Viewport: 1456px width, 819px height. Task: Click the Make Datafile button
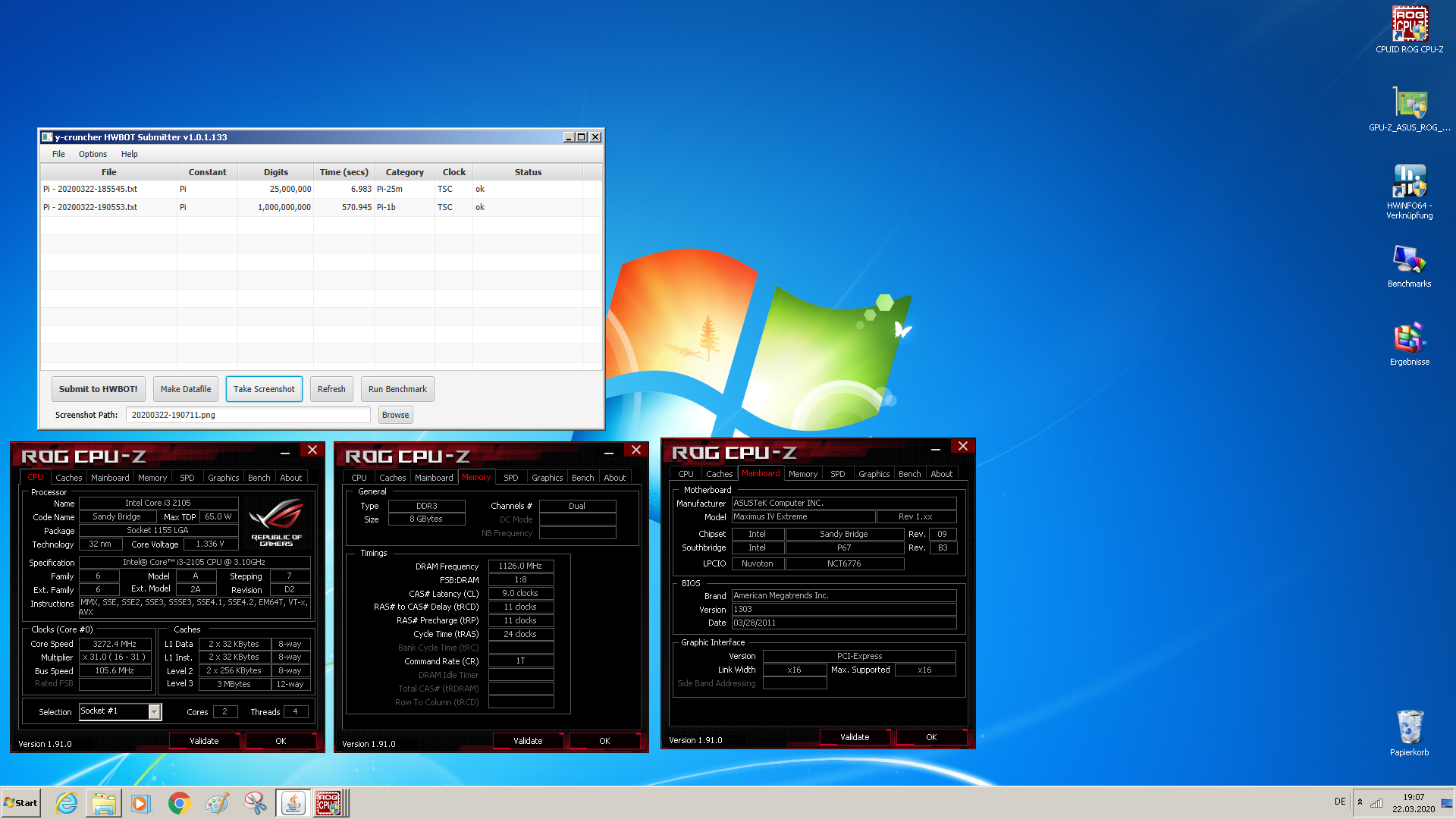click(x=186, y=389)
